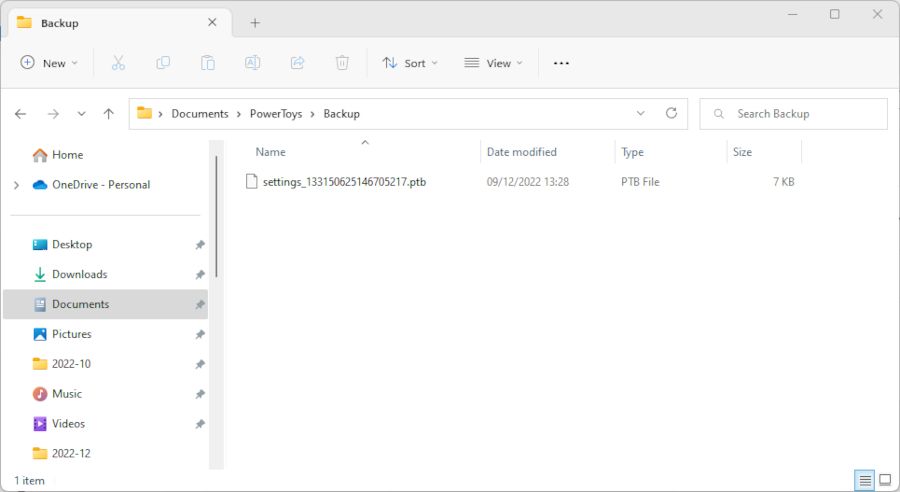Navigate to Documents breadcrumb

tap(200, 114)
